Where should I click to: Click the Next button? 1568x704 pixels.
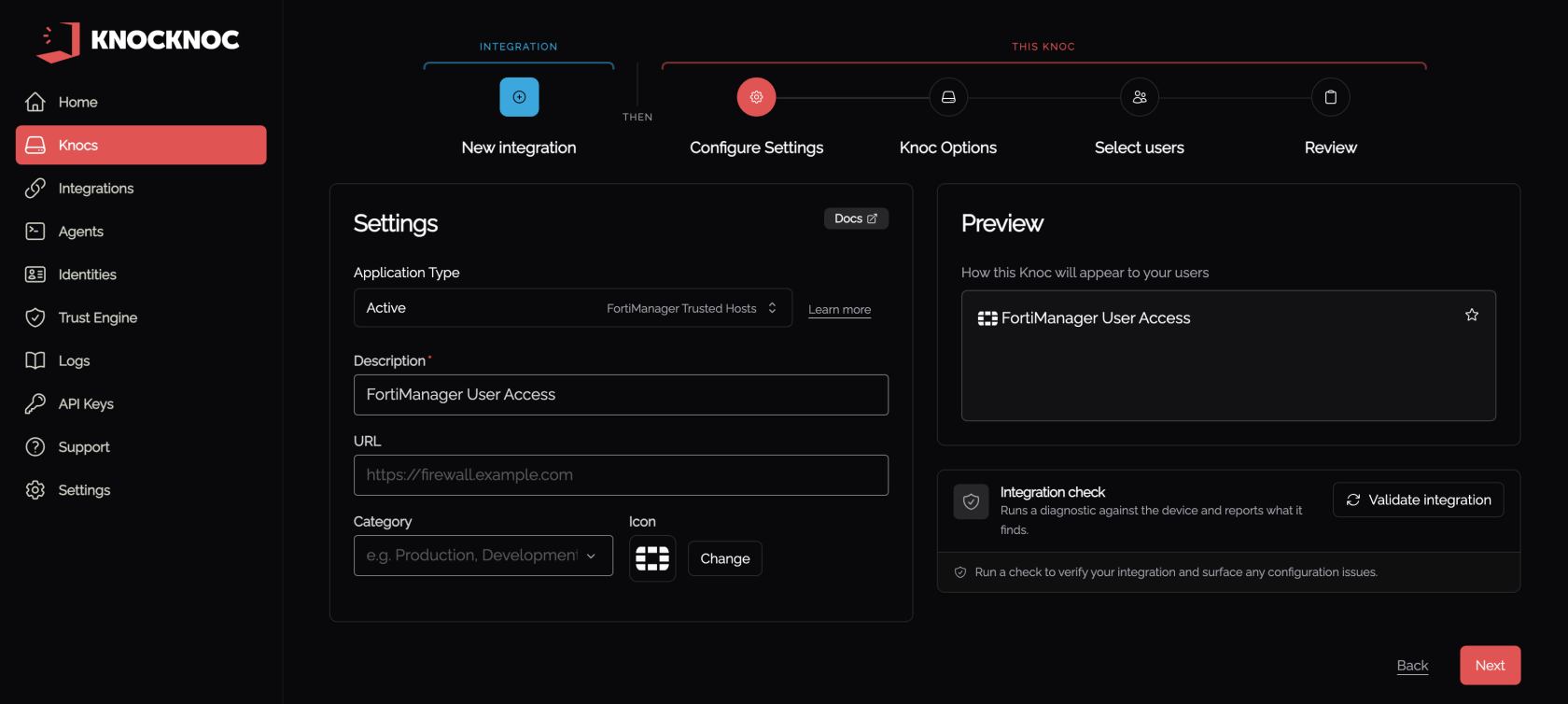1491,666
